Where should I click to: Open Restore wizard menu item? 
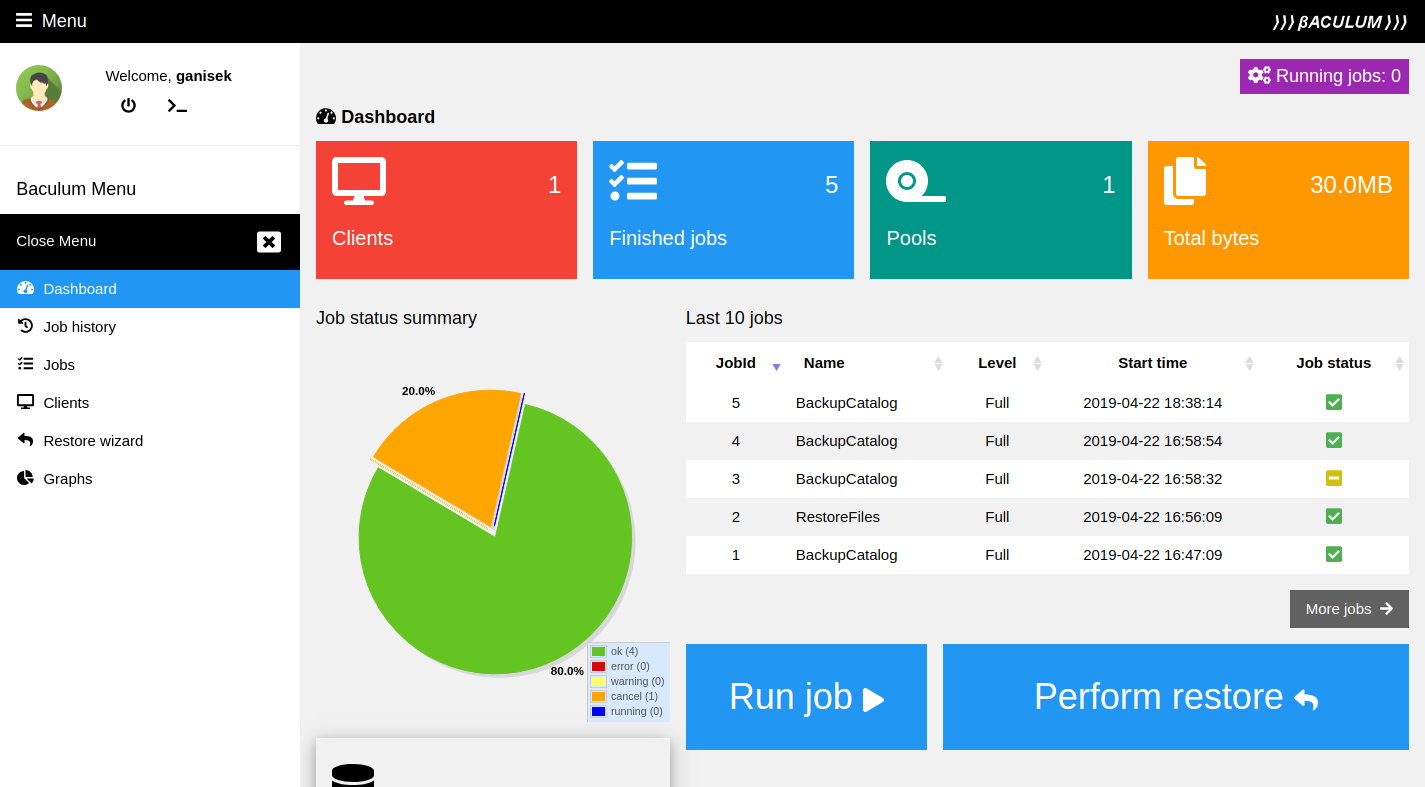tap(150, 441)
